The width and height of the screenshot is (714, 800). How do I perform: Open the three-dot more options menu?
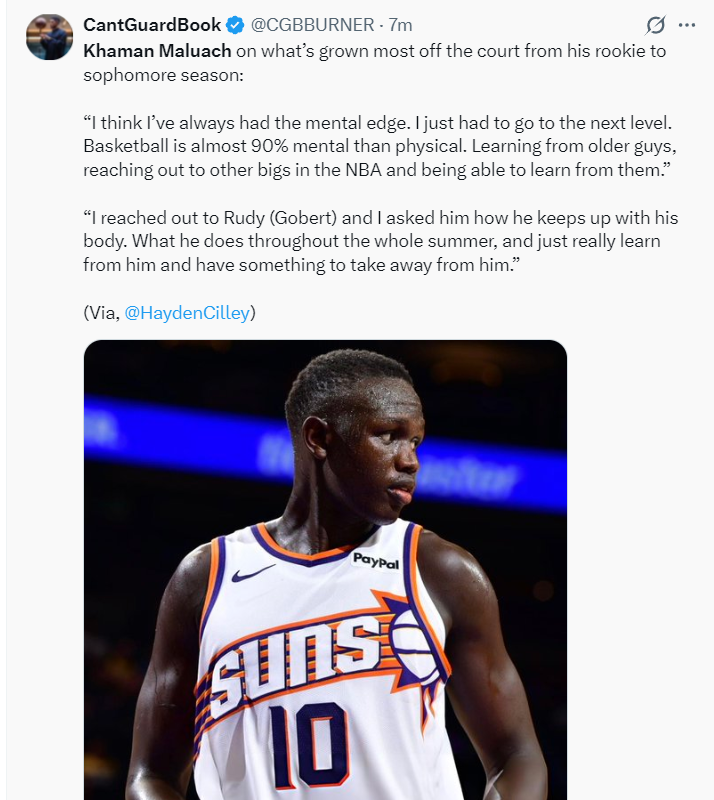(x=686, y=24)
